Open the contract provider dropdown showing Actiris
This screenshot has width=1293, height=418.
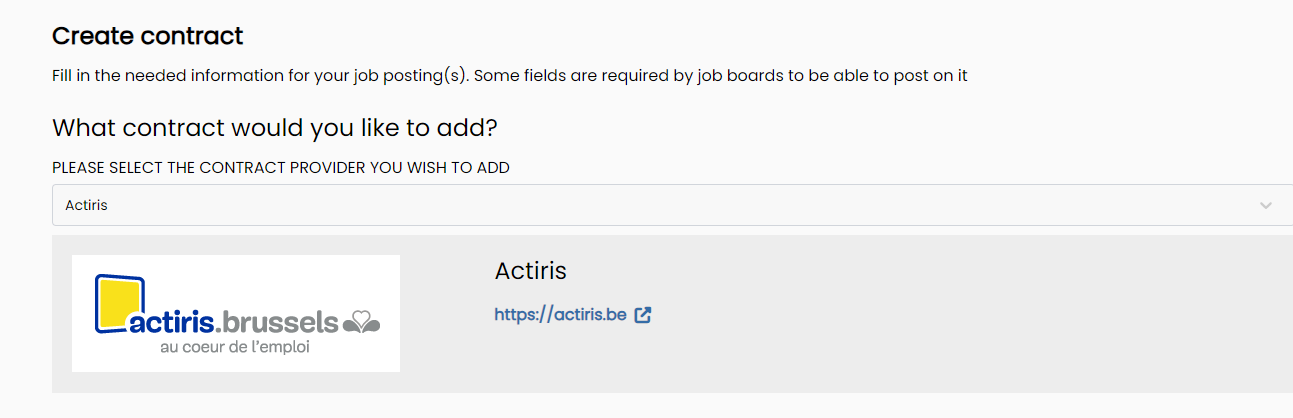point(672,205)
